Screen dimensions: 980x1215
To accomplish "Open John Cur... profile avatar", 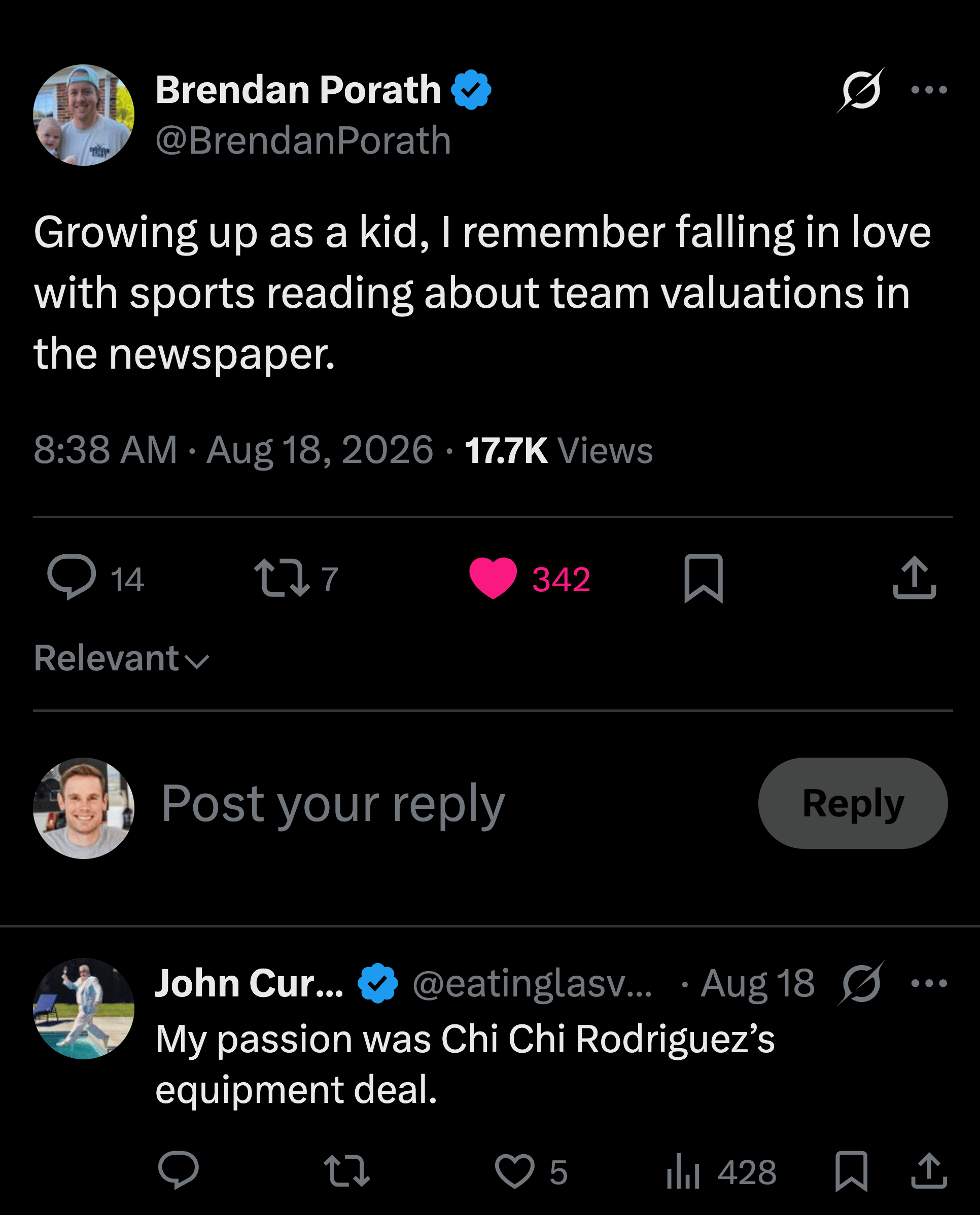I will (x=84, y=1009).
